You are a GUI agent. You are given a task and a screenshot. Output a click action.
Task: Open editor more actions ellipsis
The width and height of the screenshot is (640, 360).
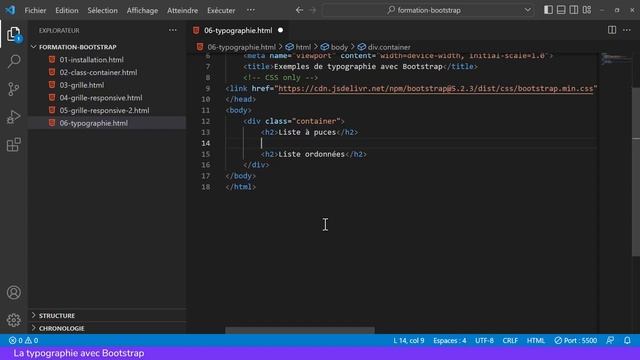(627, 30)
